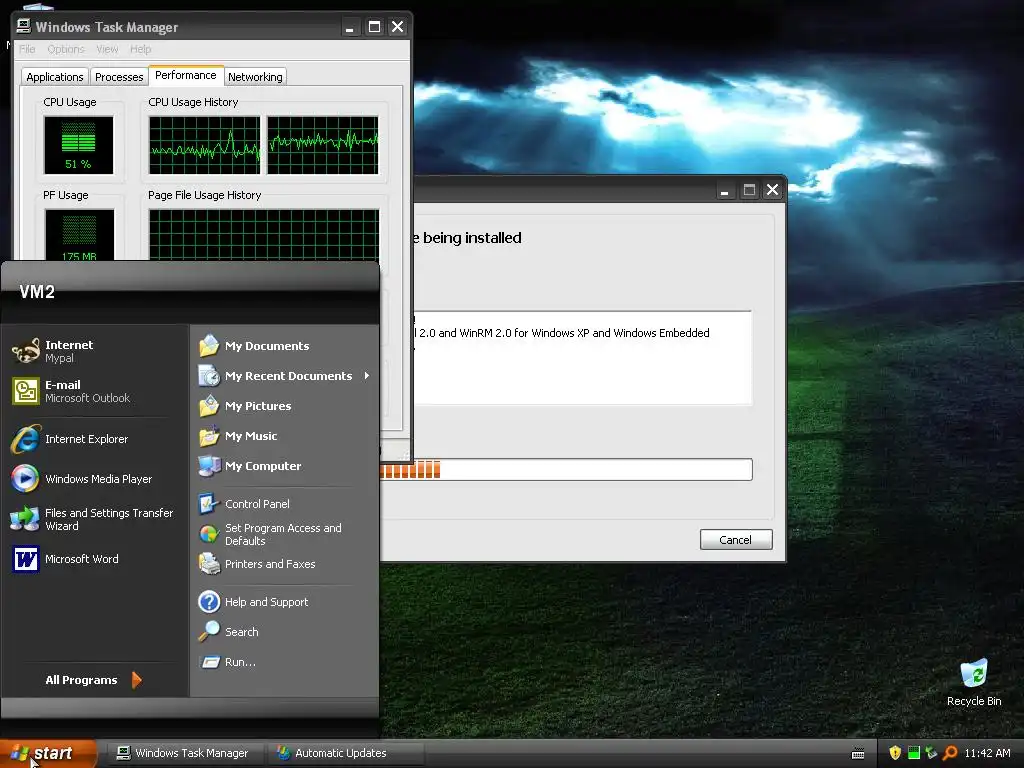The width and height of the screenshot is (1024, 768).
Task: Click Recycle Bin desktop icon
Action: [x=974, y=674]
